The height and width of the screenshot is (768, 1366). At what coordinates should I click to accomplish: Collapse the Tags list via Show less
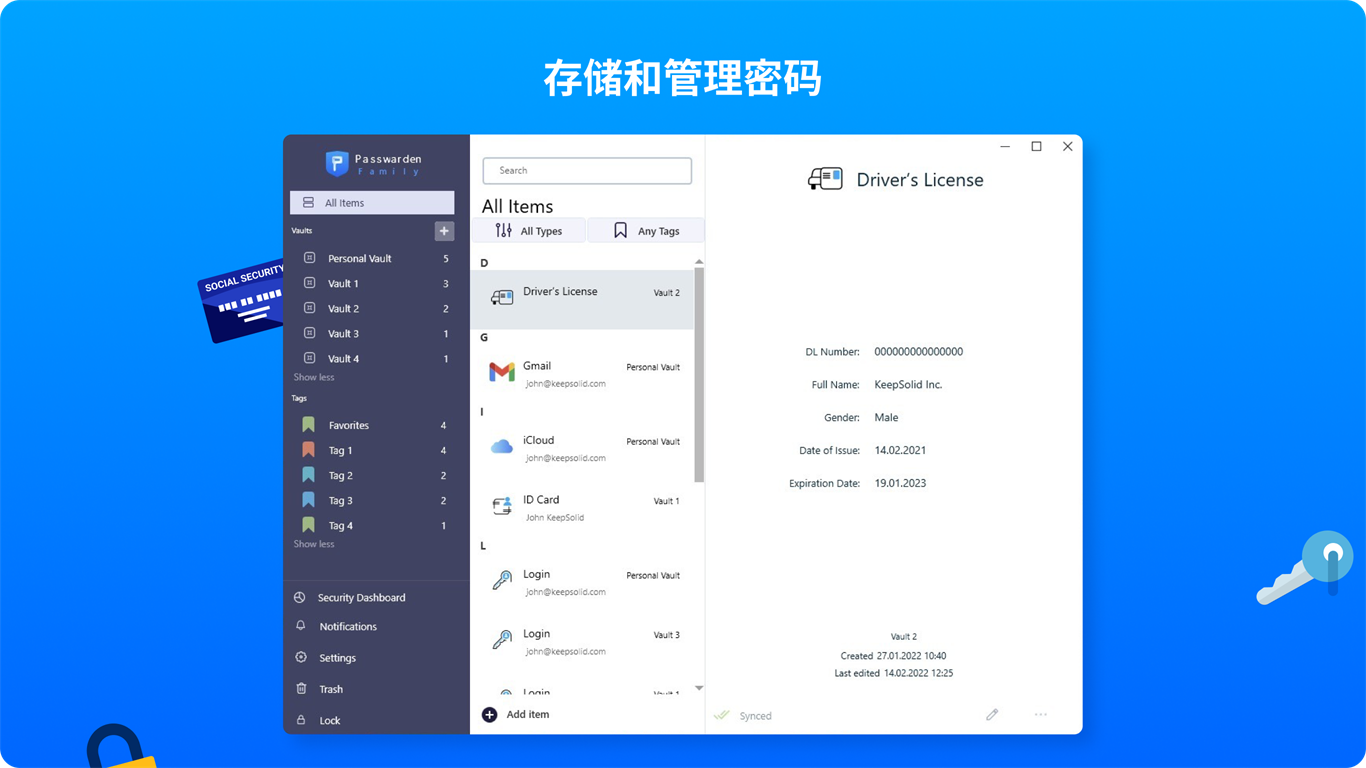313,543
